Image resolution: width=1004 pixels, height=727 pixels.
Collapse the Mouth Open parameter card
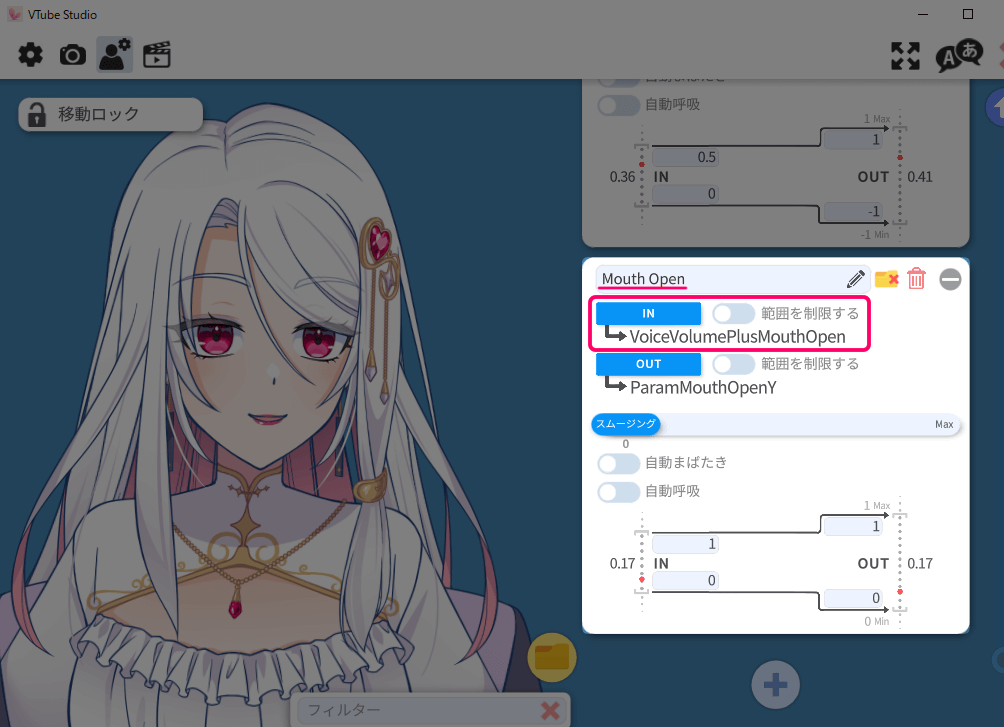(x=950, y=279)
